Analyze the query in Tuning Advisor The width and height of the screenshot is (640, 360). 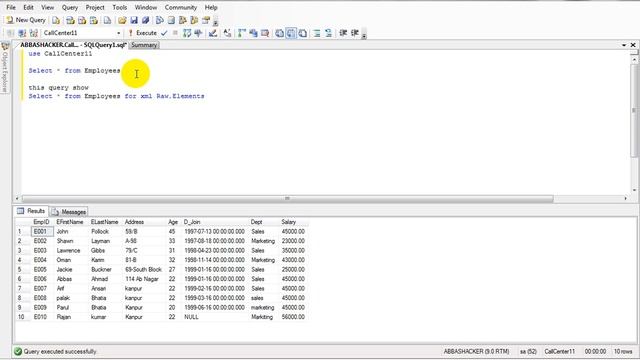pos(198,33)
